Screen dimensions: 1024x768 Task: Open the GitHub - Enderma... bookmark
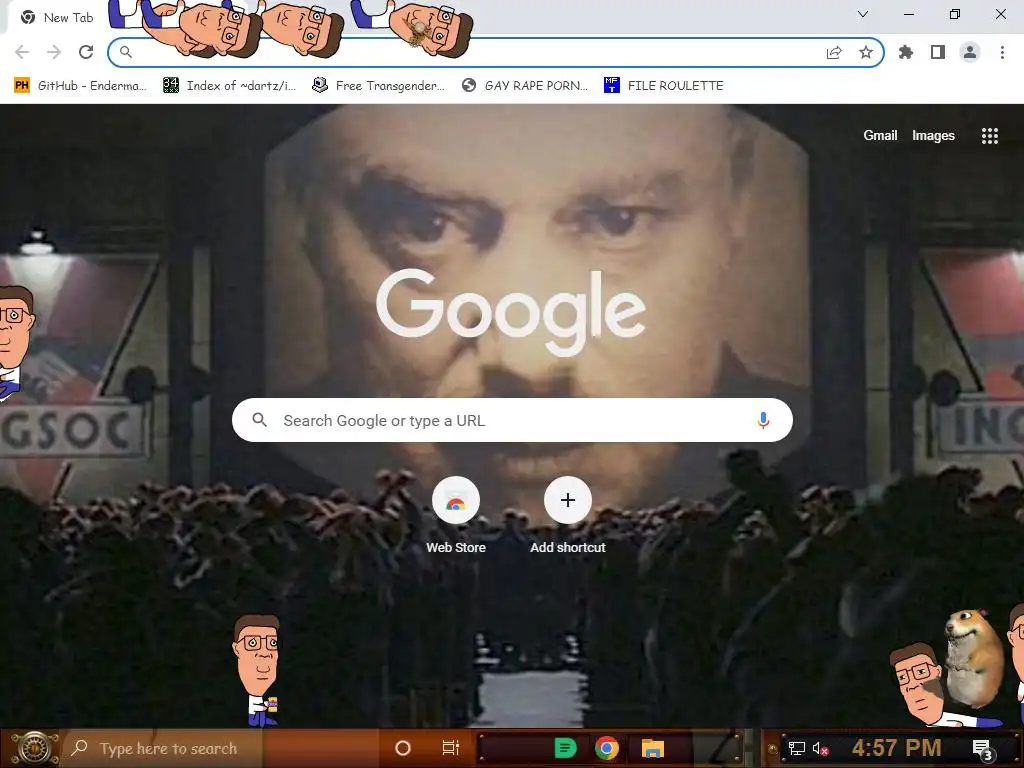pos(80,86)
